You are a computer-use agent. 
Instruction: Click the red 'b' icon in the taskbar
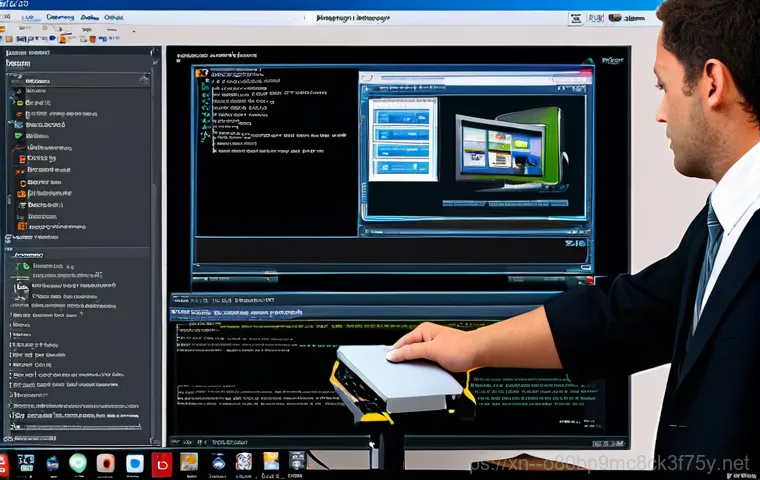click(x=162, y=463)
